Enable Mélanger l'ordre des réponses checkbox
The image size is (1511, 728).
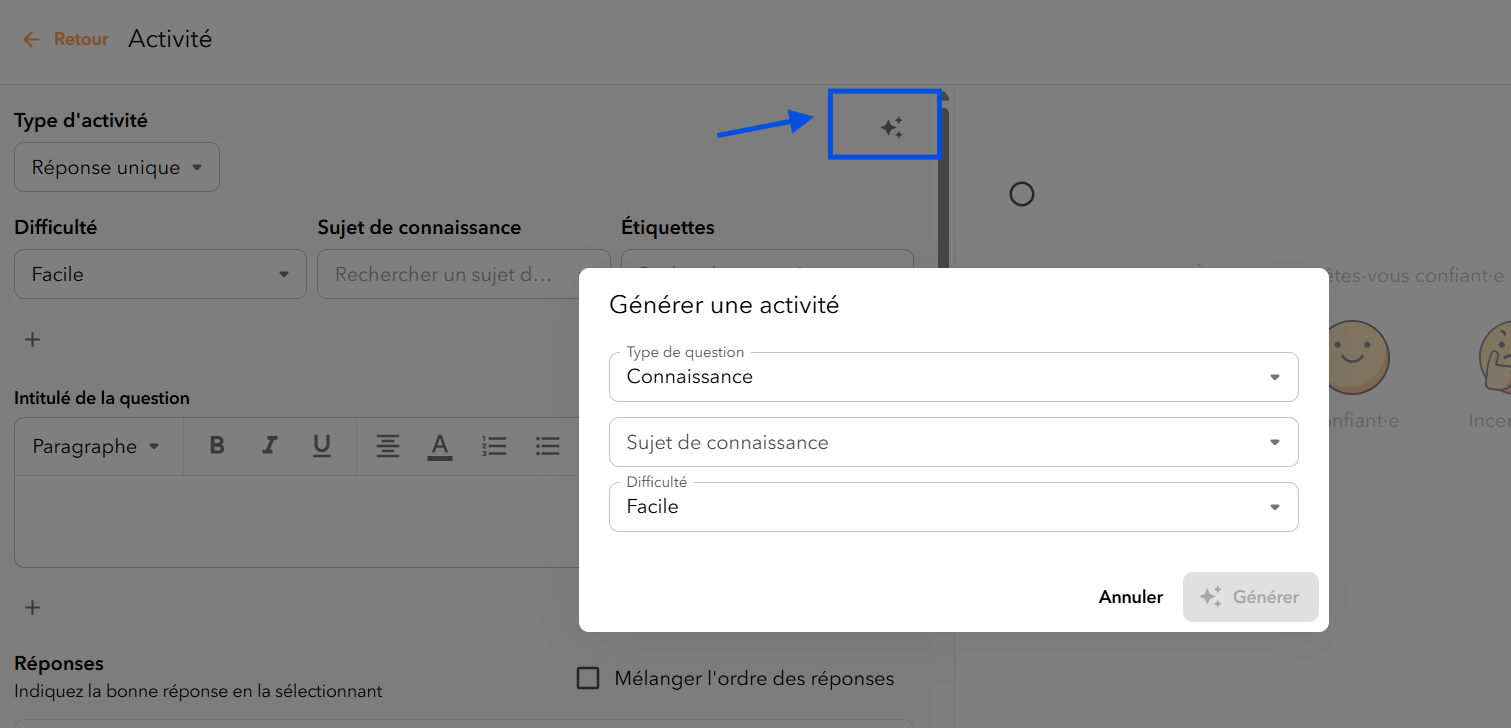(588, 679)
